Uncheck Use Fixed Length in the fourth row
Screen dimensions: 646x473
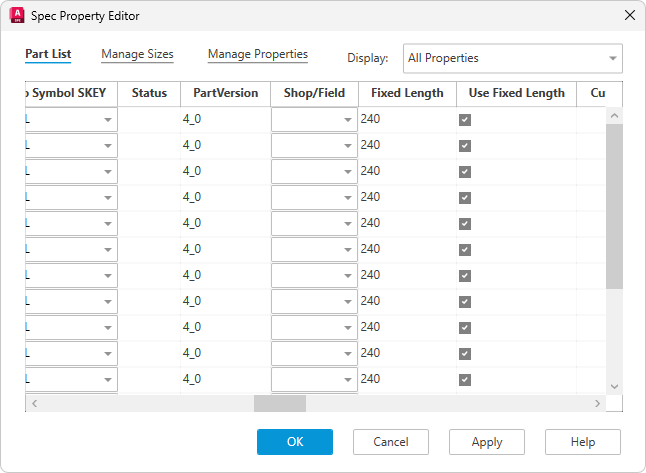click(x=465, y=198)
